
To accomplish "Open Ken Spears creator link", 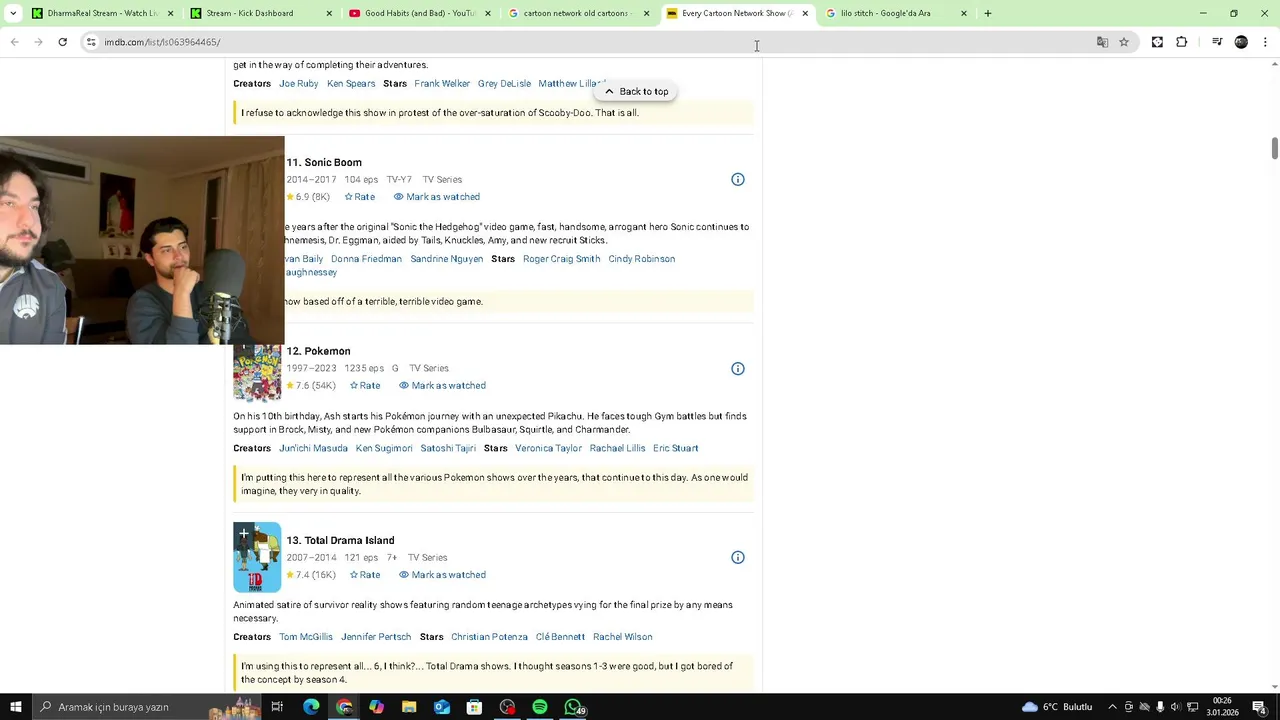I will tap(351, 84).
